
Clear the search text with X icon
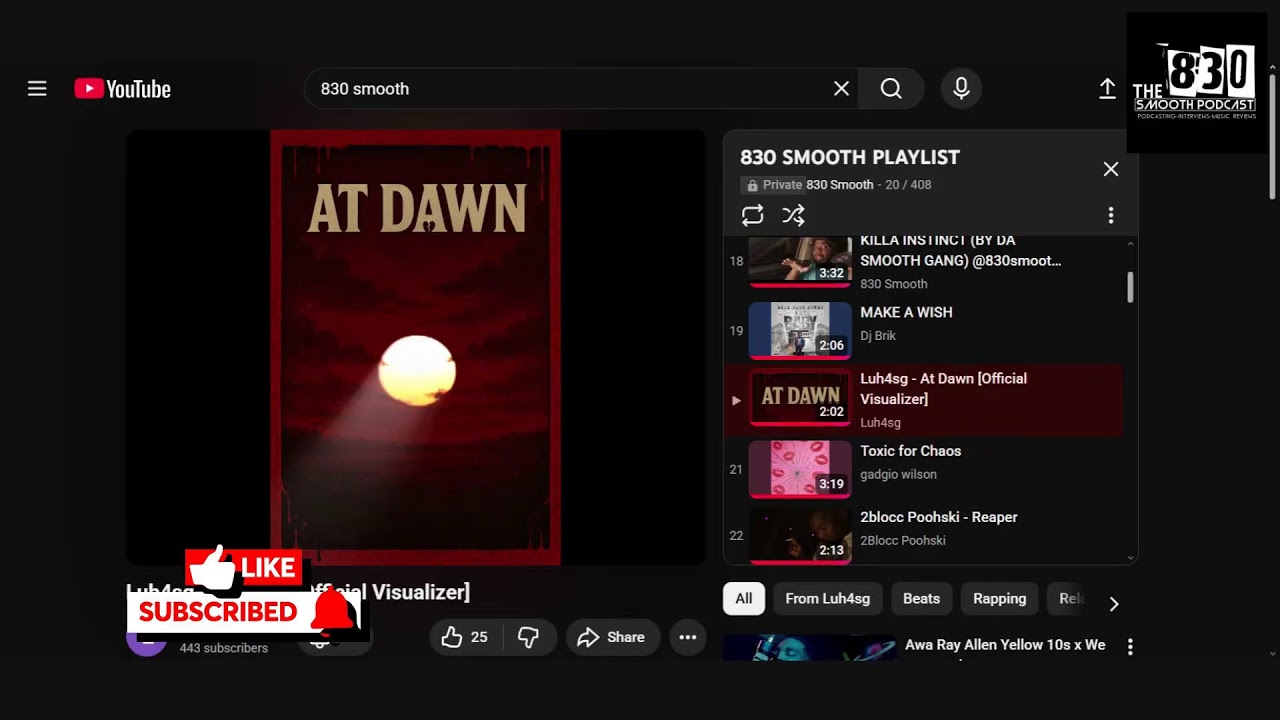(x=842, y=89)
